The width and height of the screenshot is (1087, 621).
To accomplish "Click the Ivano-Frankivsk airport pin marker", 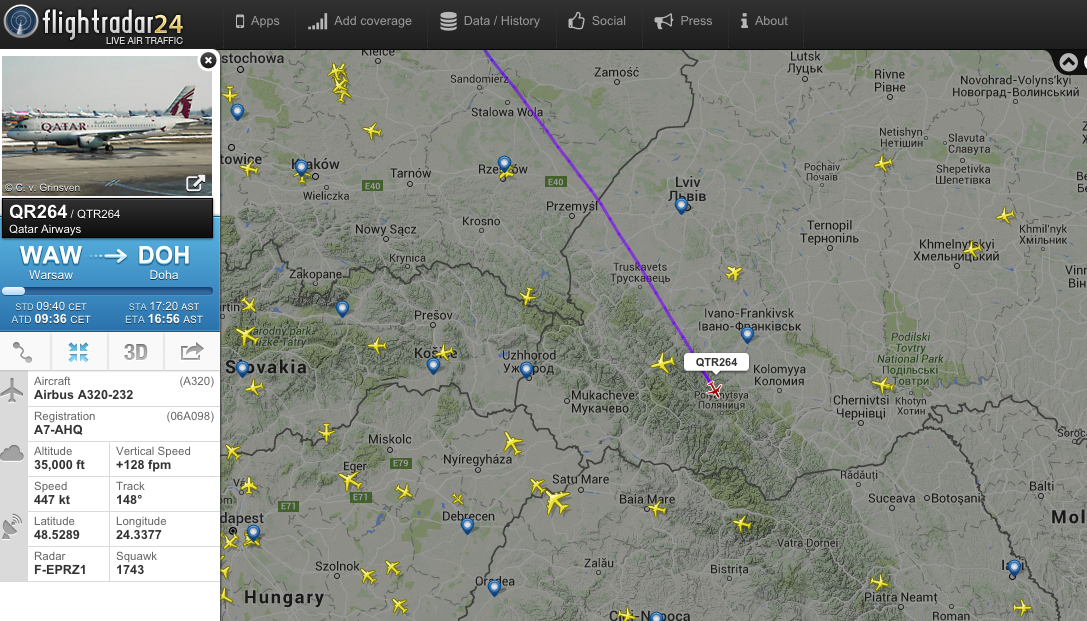I will pos(747,335).
